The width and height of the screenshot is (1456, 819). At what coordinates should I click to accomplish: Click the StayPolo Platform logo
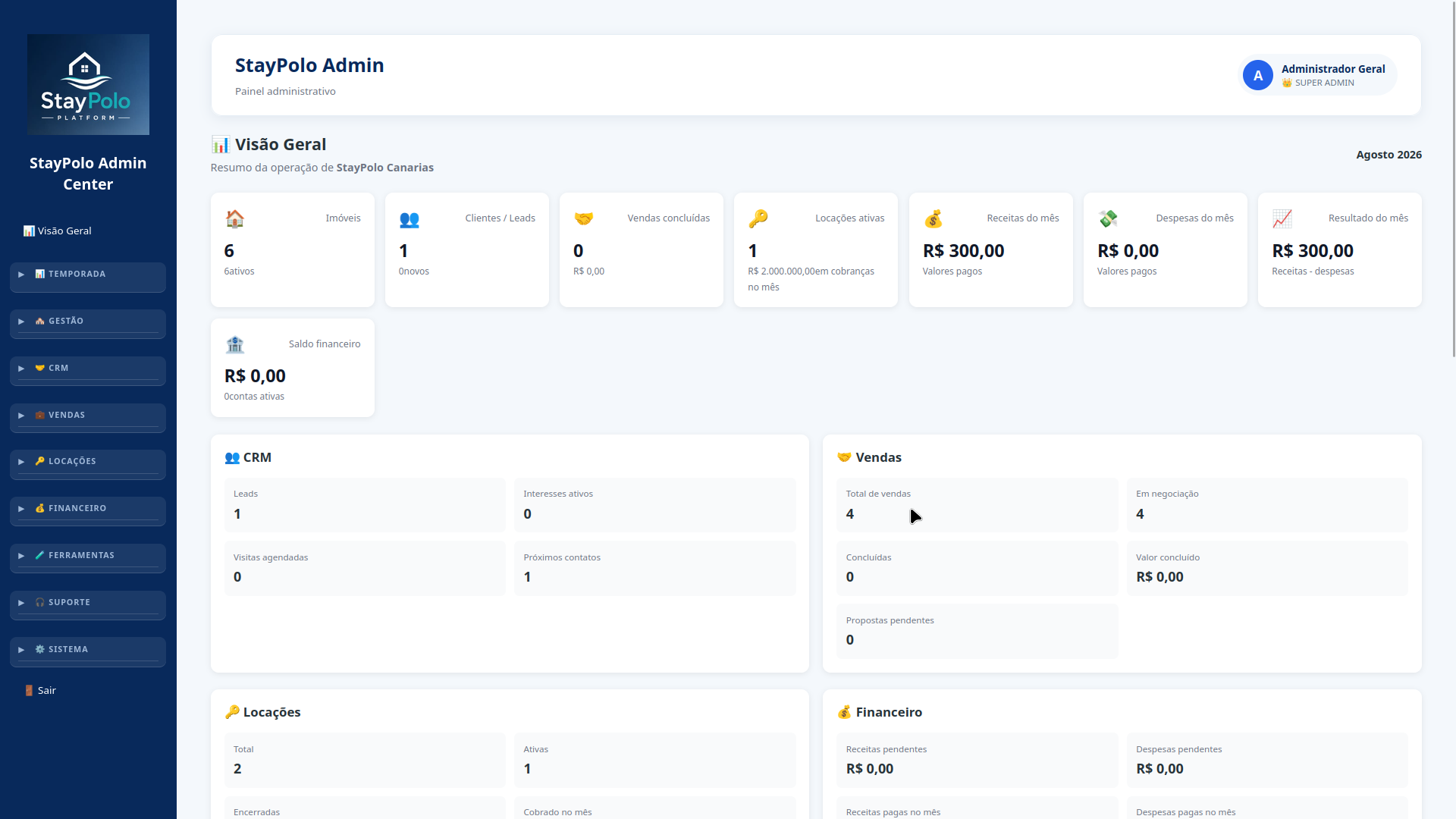pyautogui.click(x=88, y=84)
